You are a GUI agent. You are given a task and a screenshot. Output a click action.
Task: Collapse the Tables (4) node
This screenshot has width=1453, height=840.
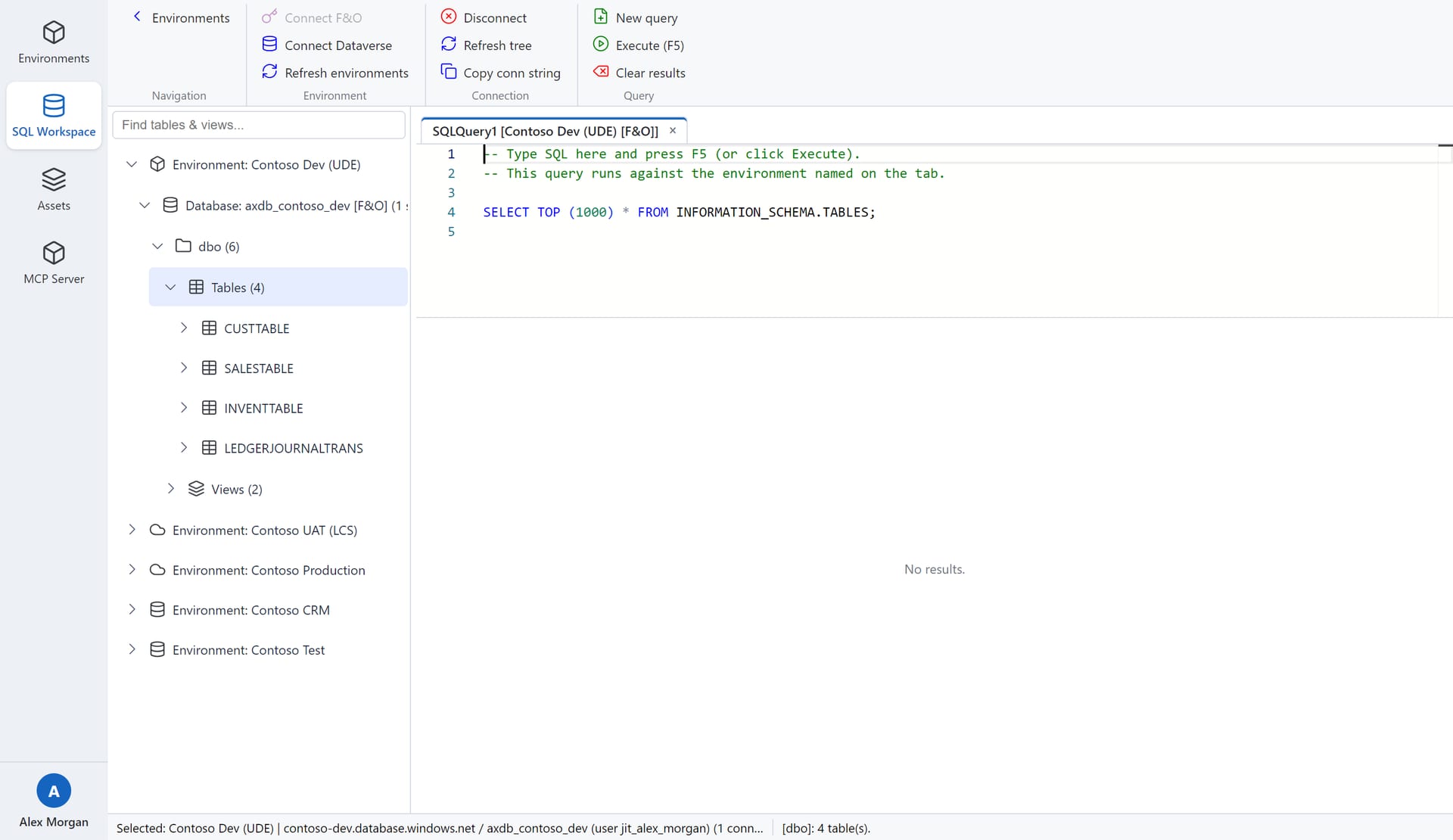pyautogui.click(x=170, y=287)
